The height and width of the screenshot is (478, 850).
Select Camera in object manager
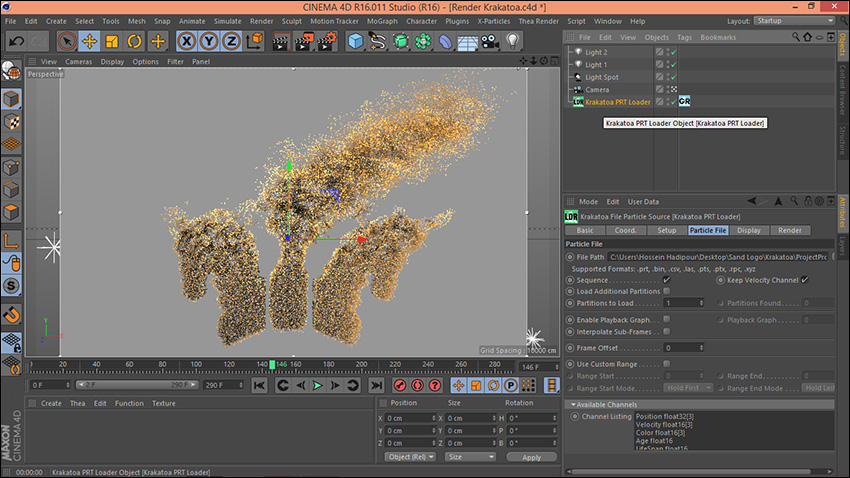pos(597,89)
